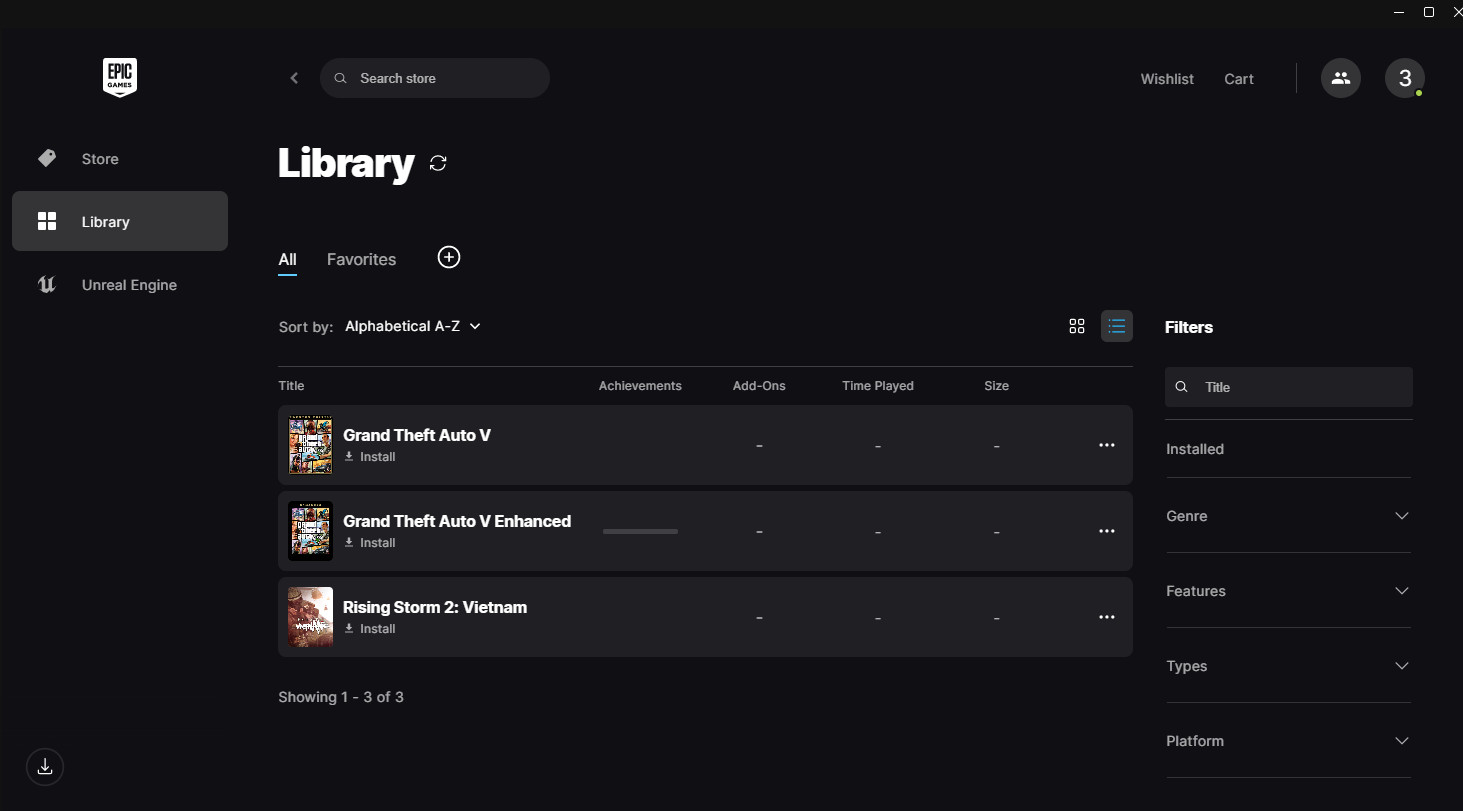This screenshot has width=1463, height=811.
Task: Open more options for Grand Theft Auto V Enhanced
Action: (x=1106, y=531)
